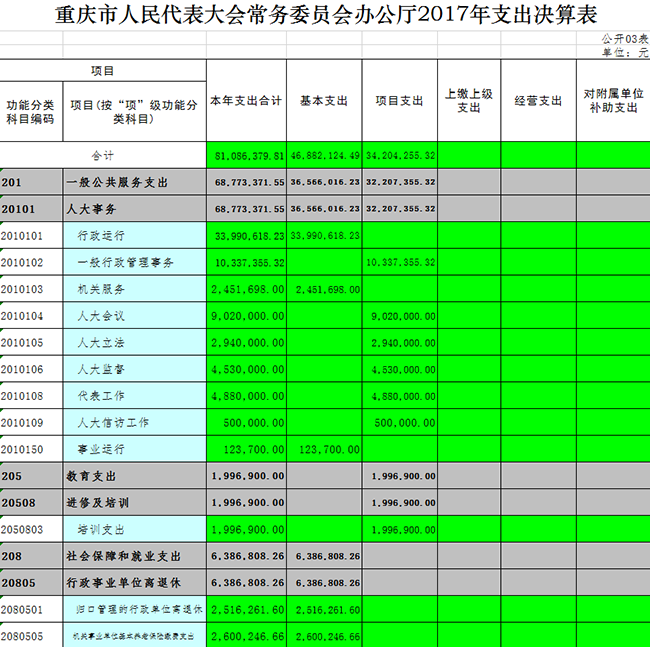
Task: Select code cell 2080505
Action: click(31, 636)
